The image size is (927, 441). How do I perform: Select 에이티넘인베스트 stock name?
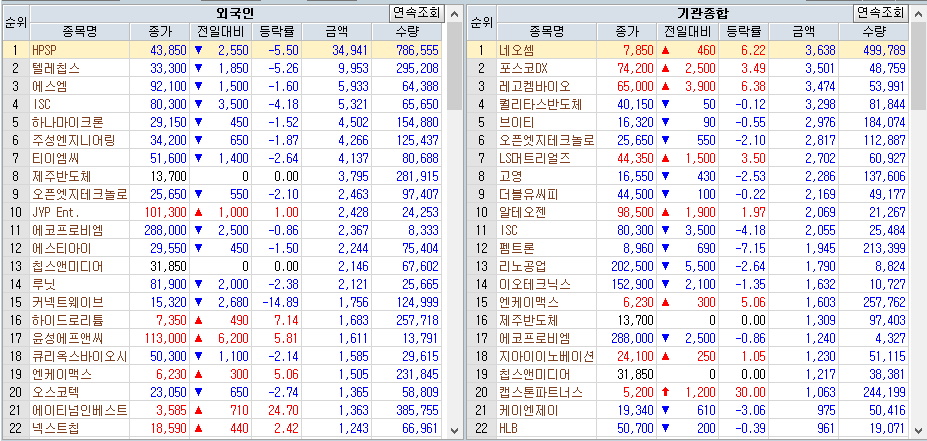[x=80, y=410]
